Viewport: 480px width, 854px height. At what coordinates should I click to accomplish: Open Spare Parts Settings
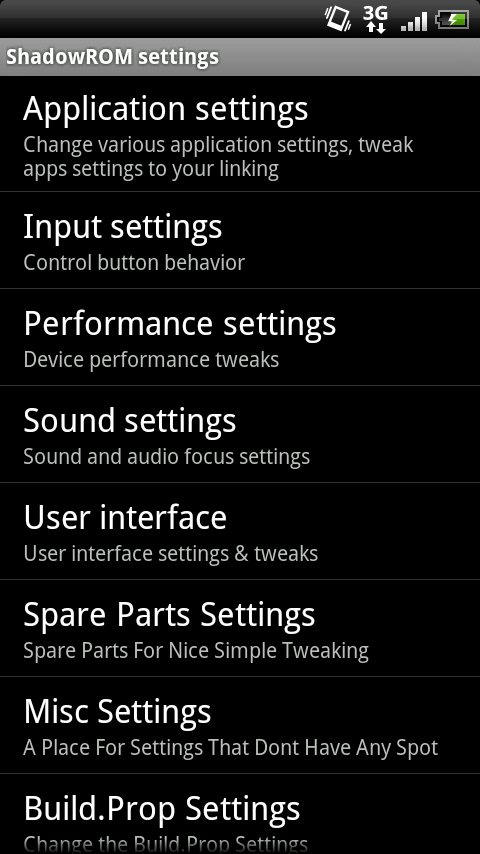coord(240,628)
